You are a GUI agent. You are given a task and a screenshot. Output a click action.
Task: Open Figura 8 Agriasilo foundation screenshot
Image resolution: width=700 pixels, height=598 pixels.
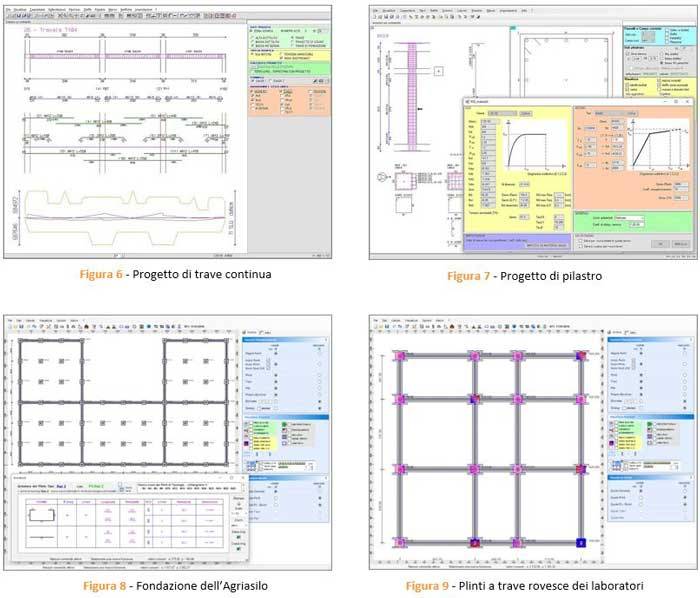pos(168,443)
